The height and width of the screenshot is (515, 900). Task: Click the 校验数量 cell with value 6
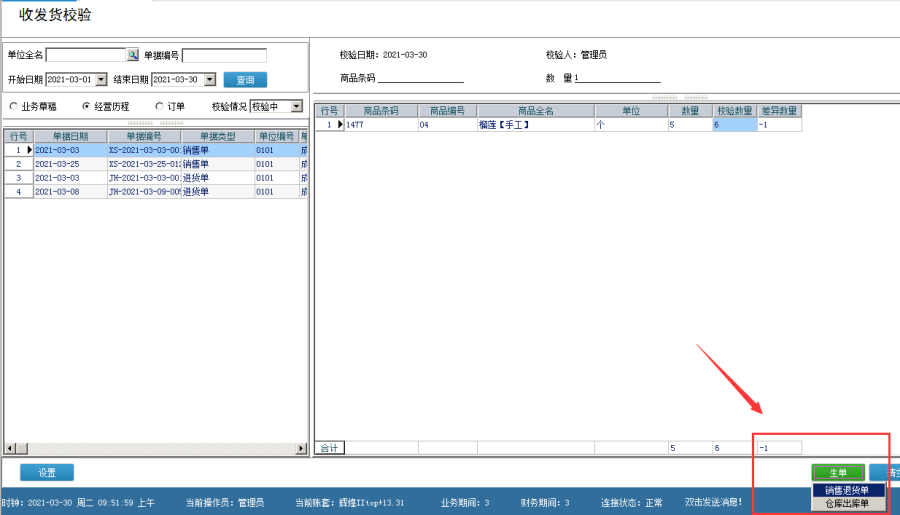(x=733, y=125)
